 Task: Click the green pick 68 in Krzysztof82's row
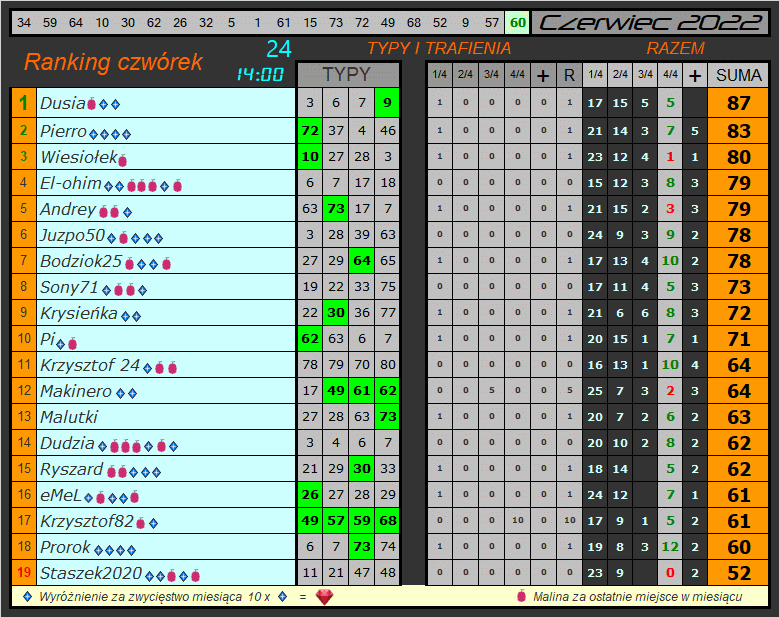pos(388,521)
